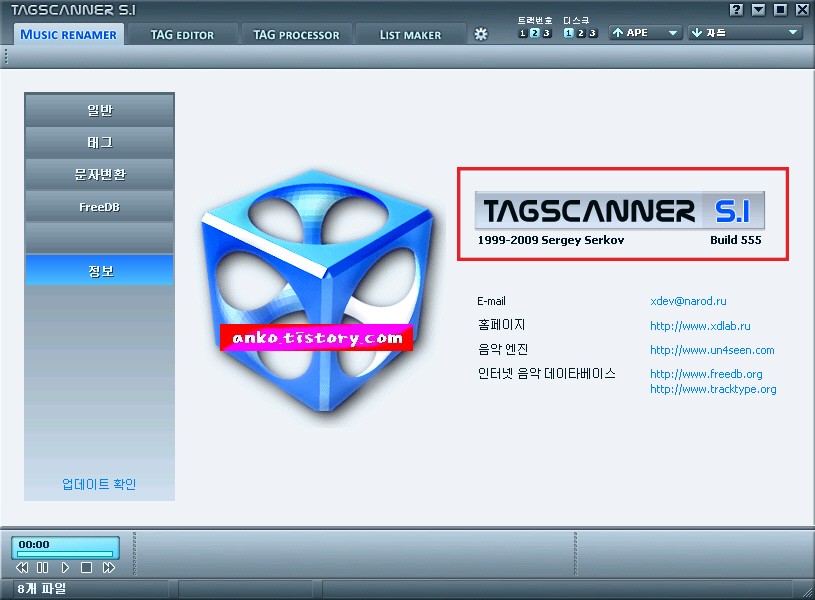The height and width of the screenshot is (600, 815).
Task: Close the TagScanner window
Action: click(802, 10)
